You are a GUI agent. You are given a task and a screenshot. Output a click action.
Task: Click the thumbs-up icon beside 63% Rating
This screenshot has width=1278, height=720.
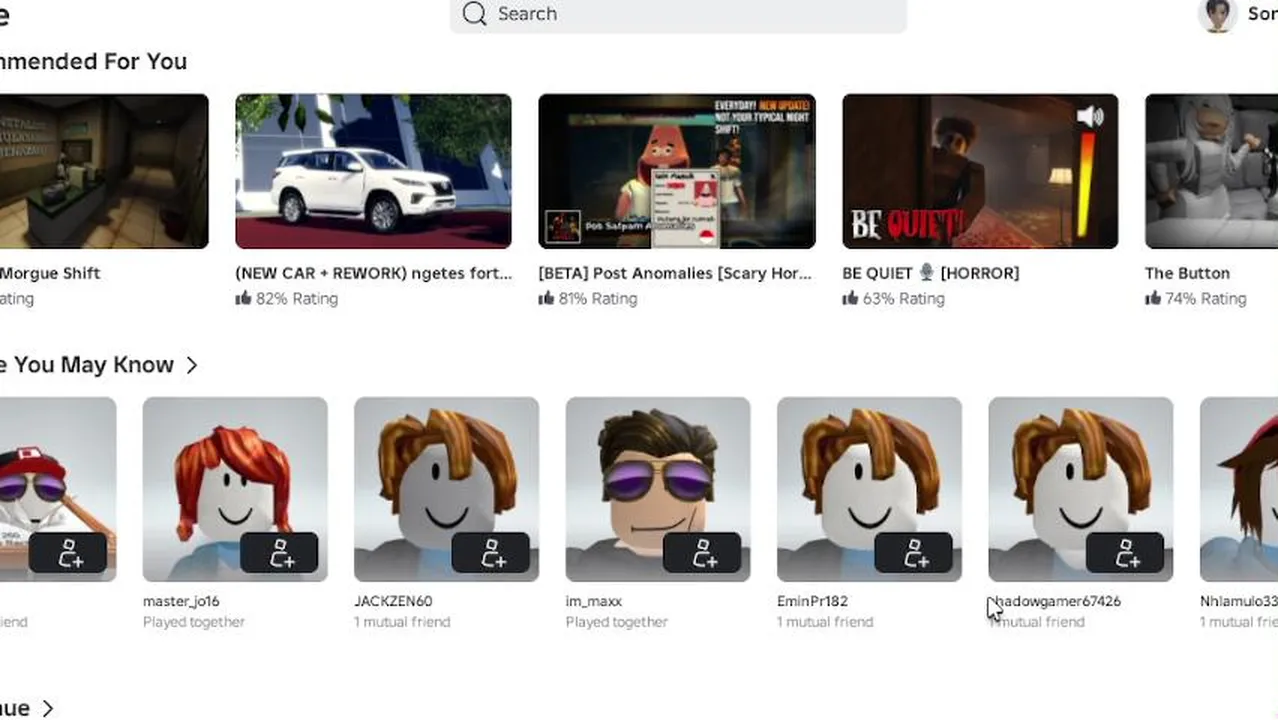(850, 298)
